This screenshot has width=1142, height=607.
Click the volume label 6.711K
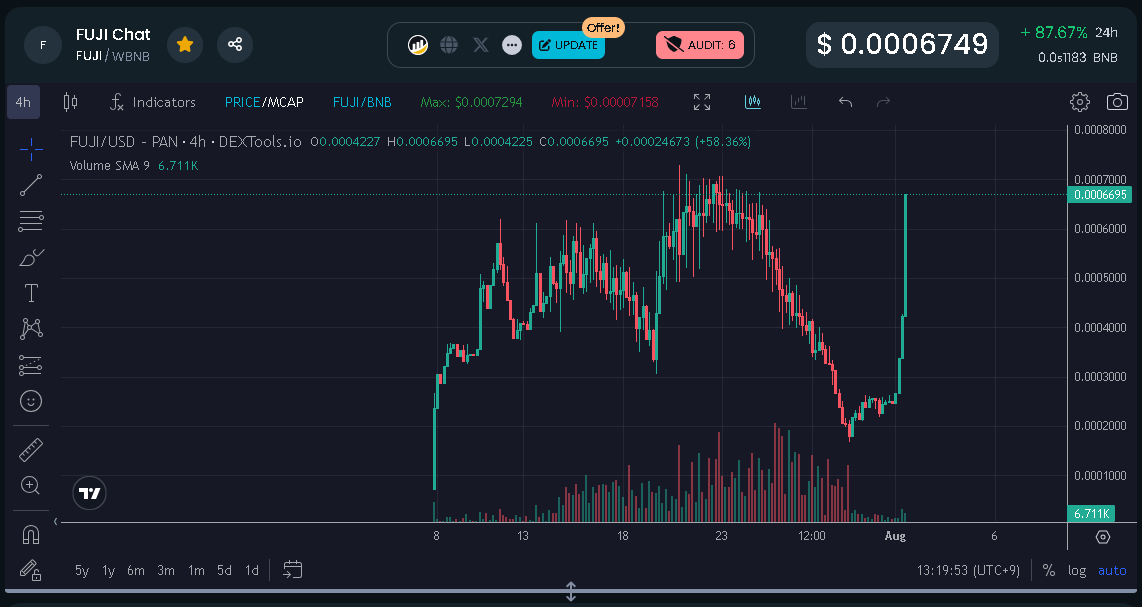click(x=1091, y=514)
